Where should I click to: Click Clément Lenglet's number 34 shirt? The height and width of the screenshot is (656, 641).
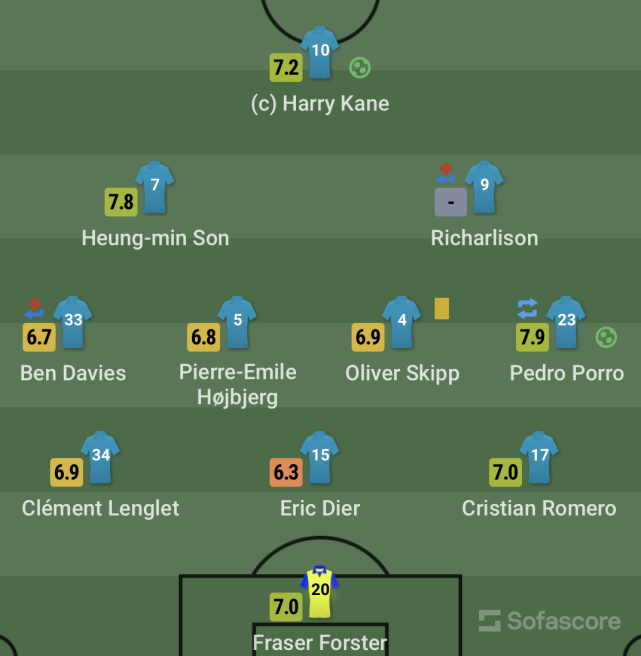tap(100, 458)
